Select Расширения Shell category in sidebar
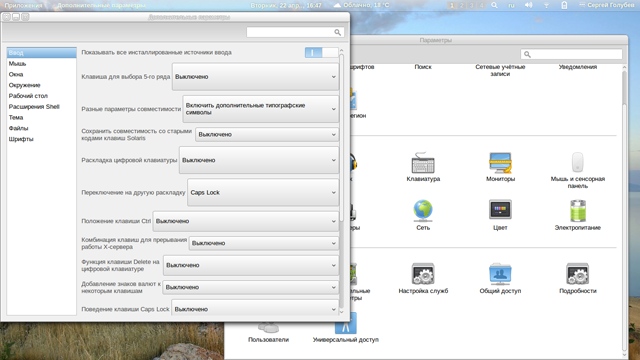640x360 pixels. pos(41,107)
